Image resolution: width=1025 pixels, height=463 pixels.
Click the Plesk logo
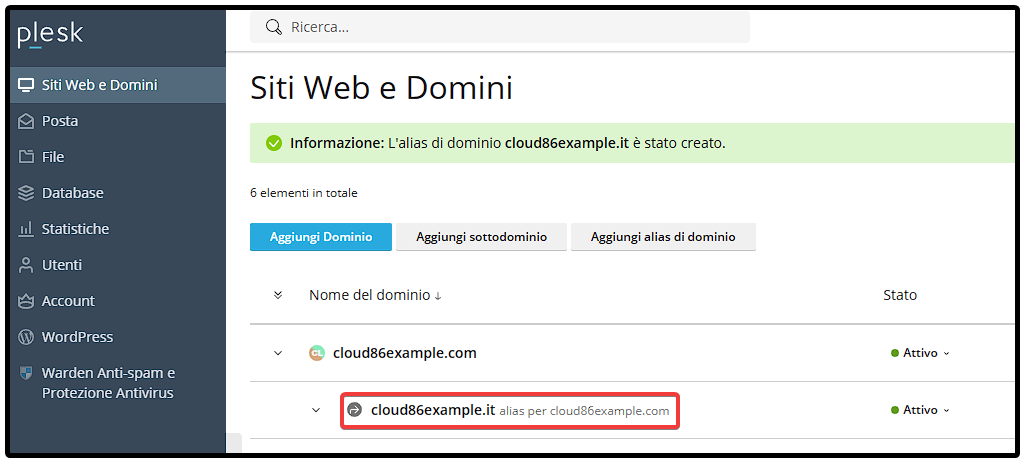tap(50, 35)
